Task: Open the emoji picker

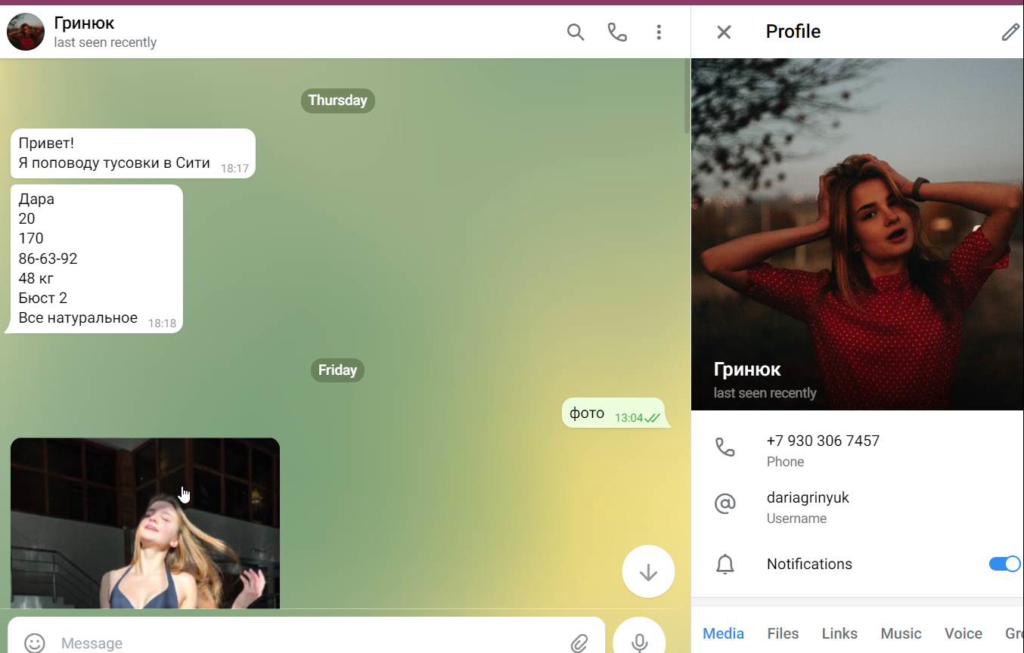Action: point(35,642)
